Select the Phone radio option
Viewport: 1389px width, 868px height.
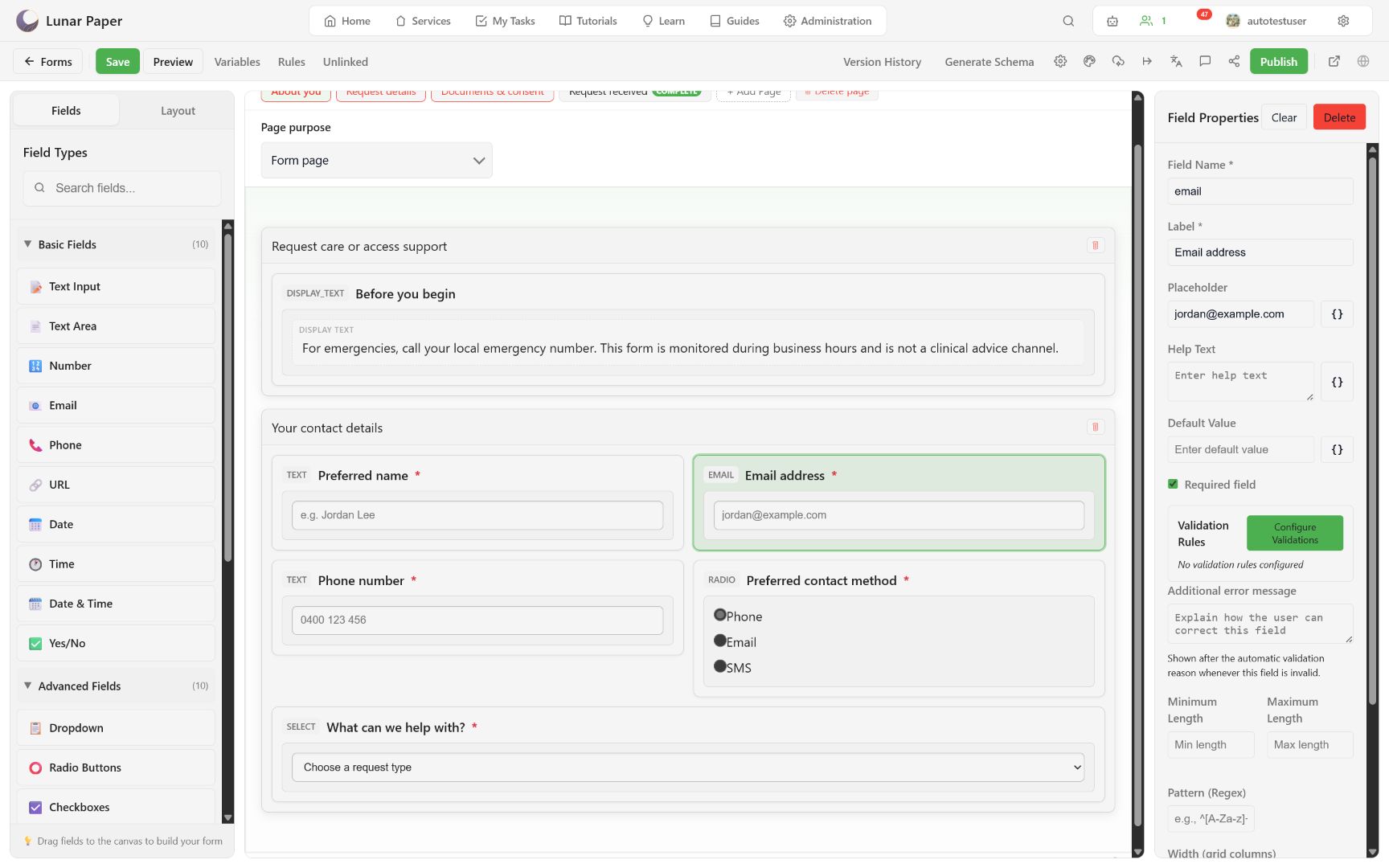[720, 615]
